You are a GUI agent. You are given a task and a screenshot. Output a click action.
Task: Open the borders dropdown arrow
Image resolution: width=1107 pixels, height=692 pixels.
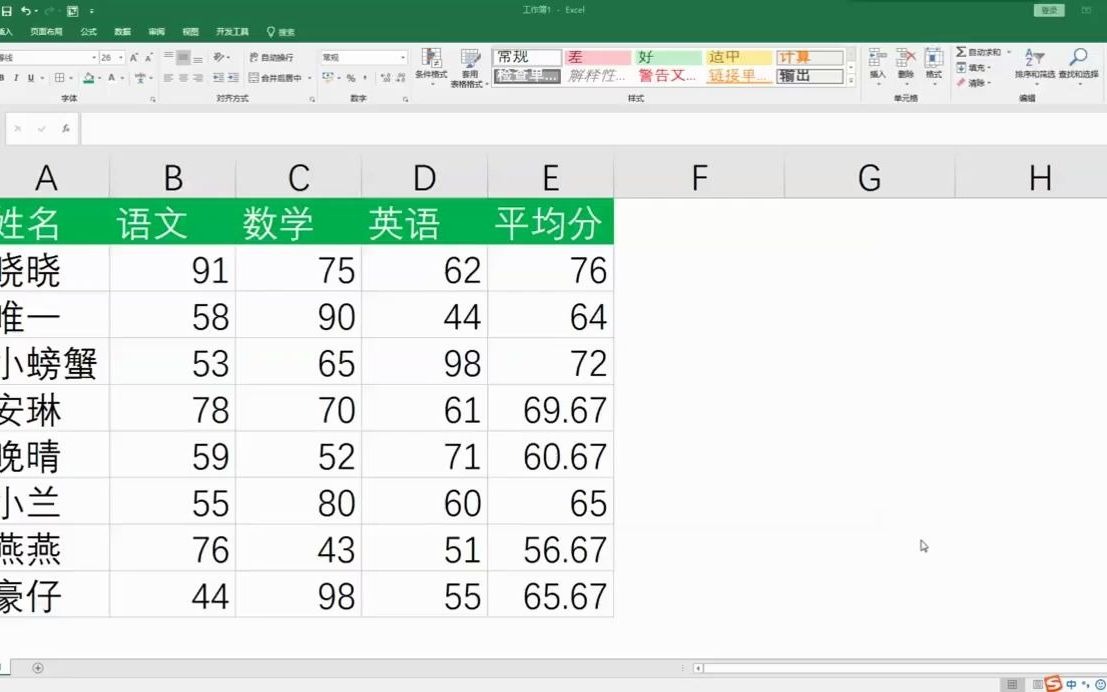pyautogui.click(x=70, y=78)
